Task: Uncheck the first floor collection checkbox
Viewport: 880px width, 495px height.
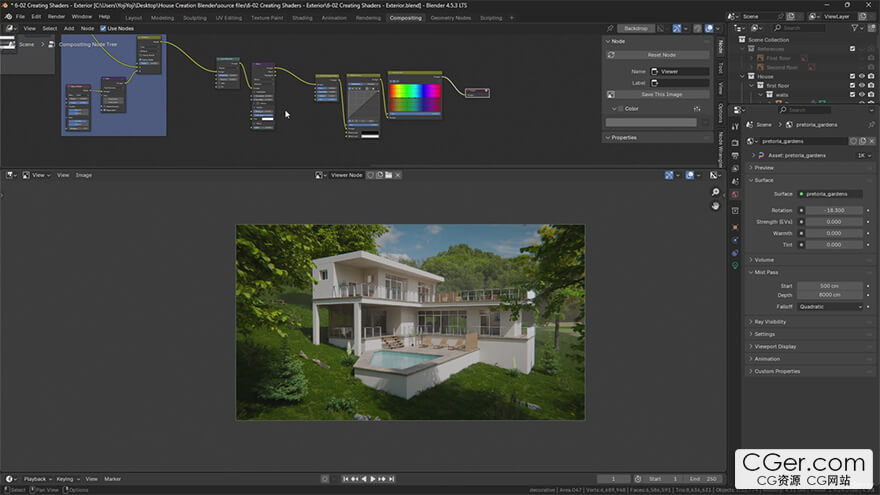Action: click(x=852, y=86)
